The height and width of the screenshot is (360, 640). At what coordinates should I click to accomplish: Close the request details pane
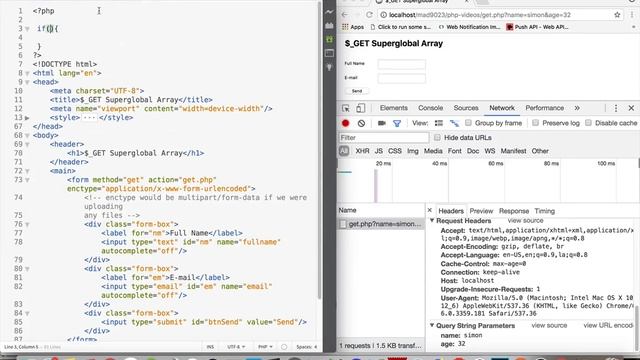tap(429, 210)
